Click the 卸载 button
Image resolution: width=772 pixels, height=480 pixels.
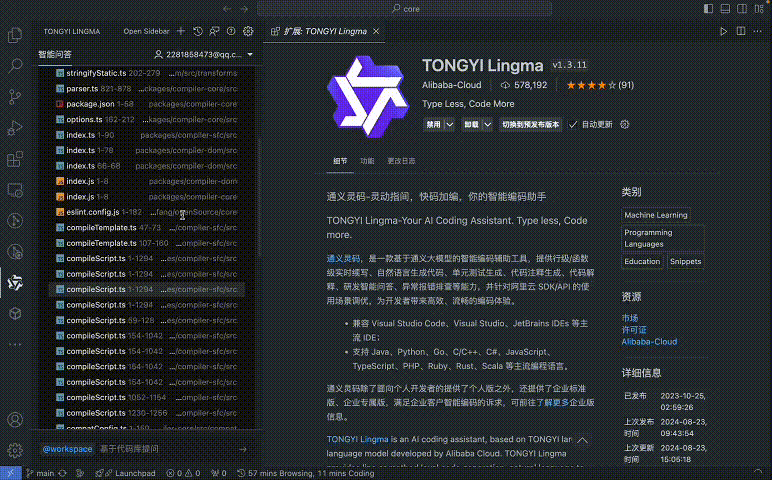point(471,125)
